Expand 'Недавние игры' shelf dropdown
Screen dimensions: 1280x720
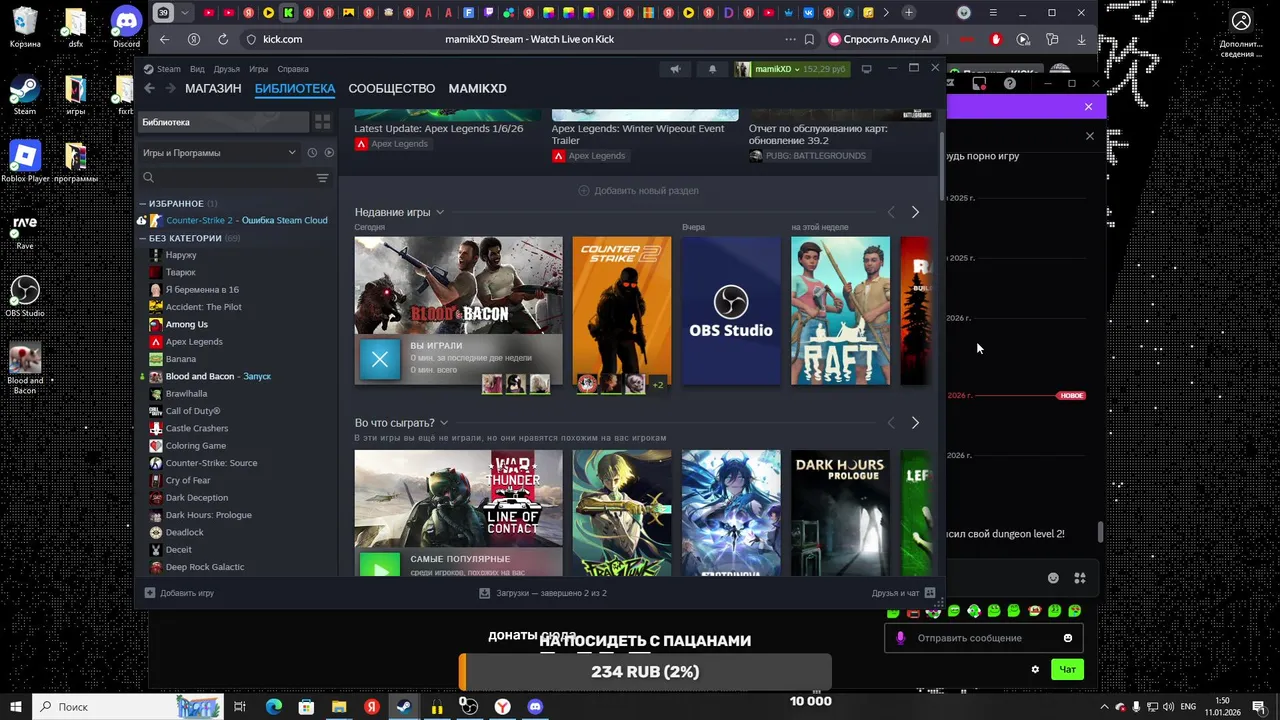point(440,212)
